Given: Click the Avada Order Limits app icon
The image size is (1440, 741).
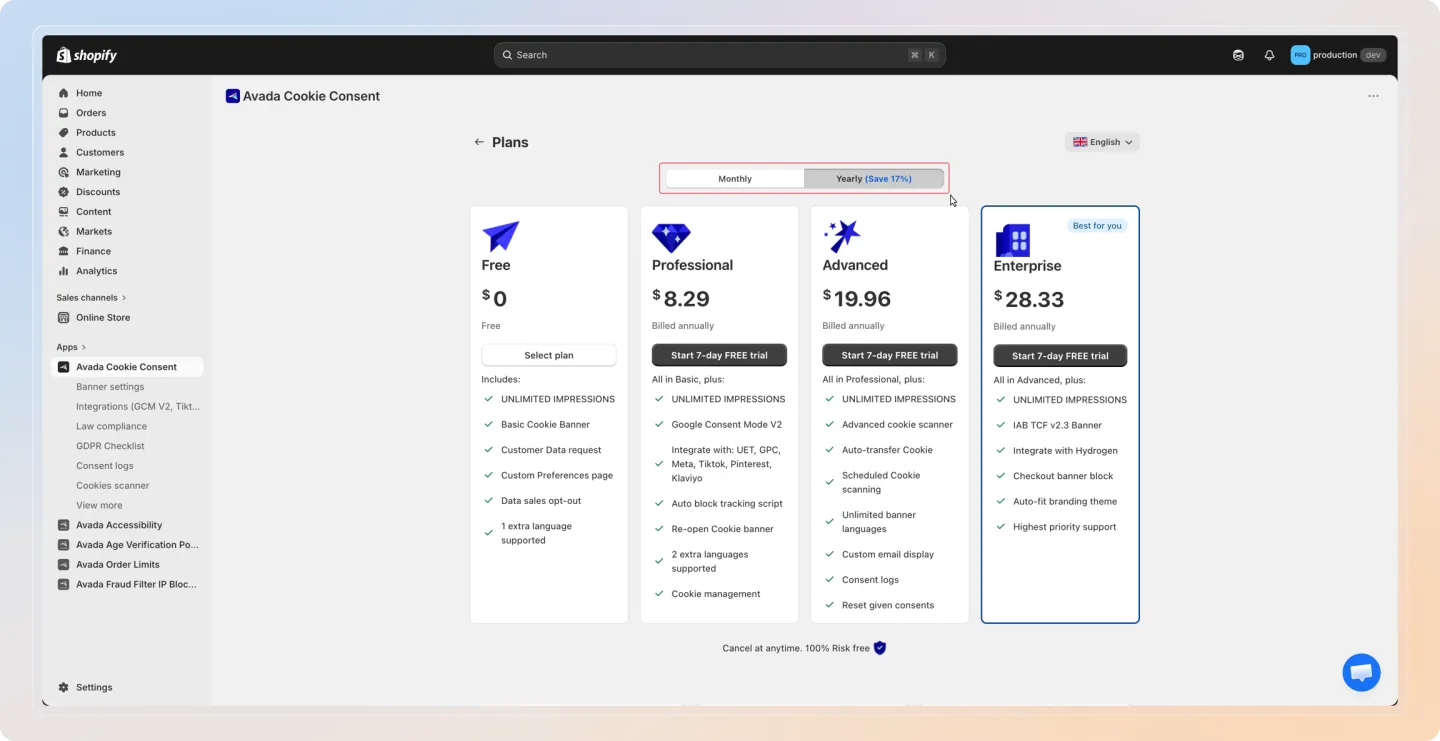Looking at the screenshot, I should (x=64, y=565).
